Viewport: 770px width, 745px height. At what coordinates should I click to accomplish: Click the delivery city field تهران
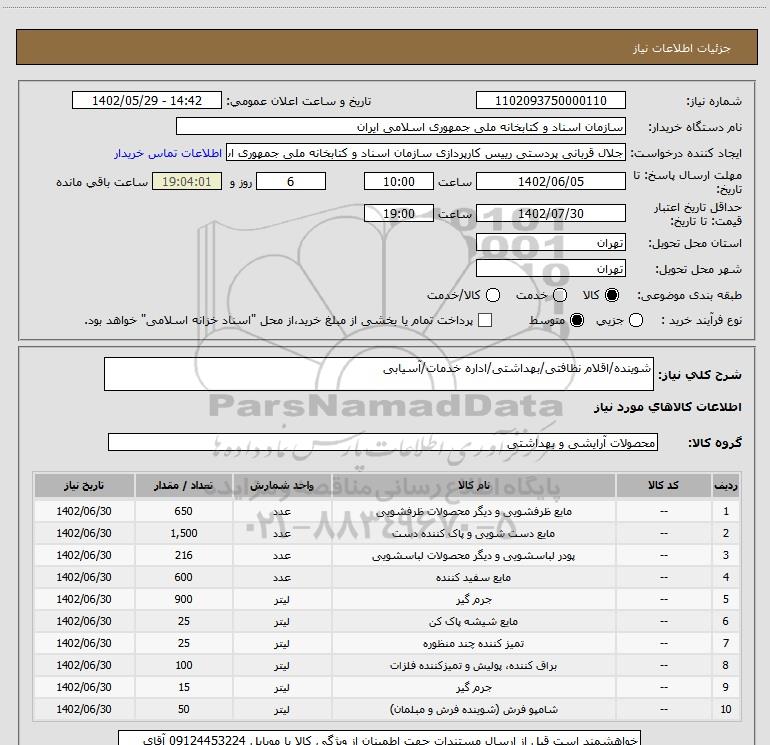(x=550, y=268)
